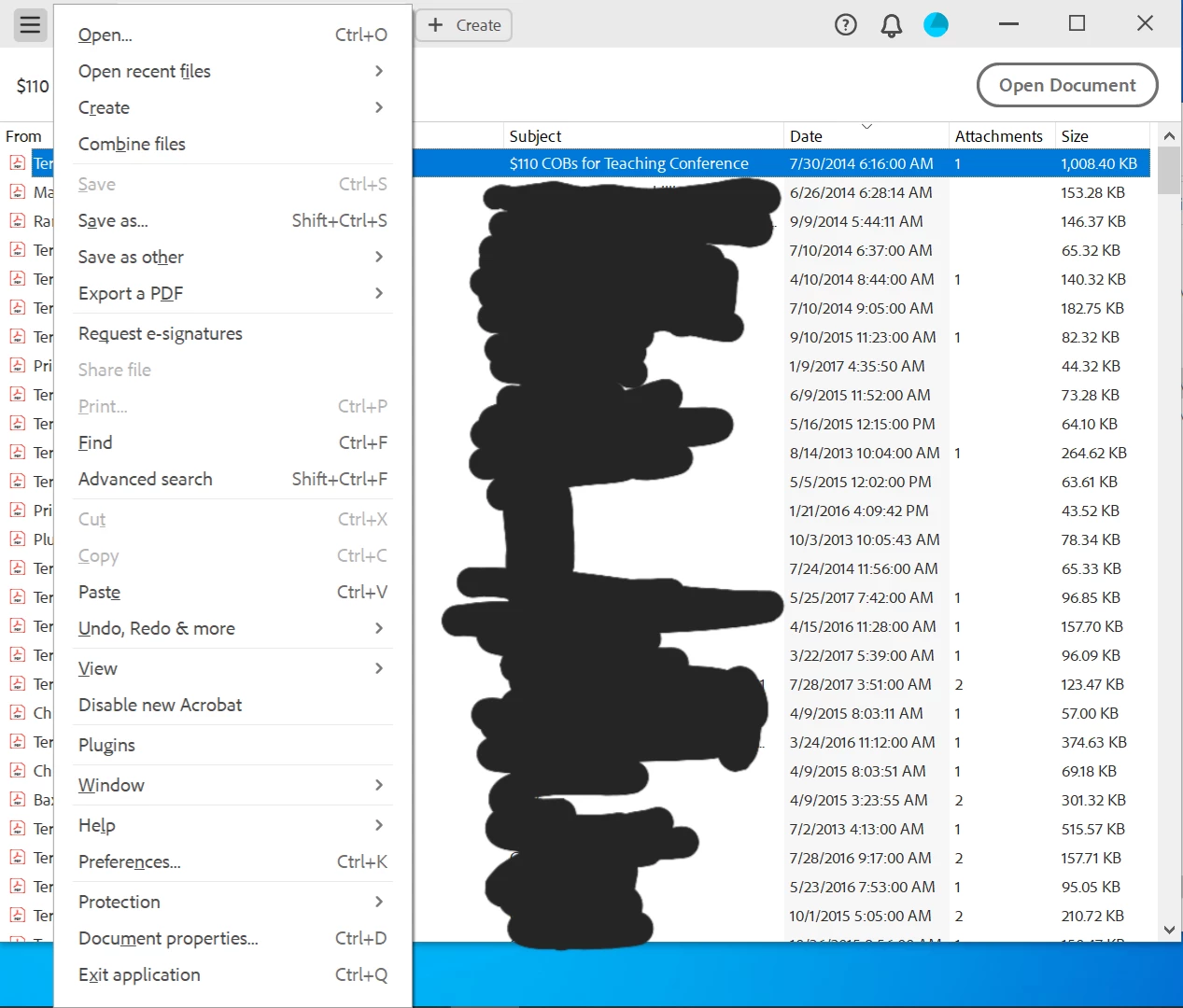1183x1008 pixels.
Task: Select the row dated 10/1/2015 5:05:00 AM
Action: [x=781, y=916]
